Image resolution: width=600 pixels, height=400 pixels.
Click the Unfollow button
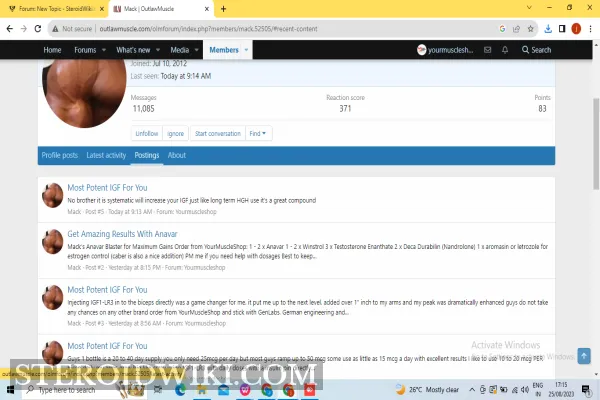147,133
